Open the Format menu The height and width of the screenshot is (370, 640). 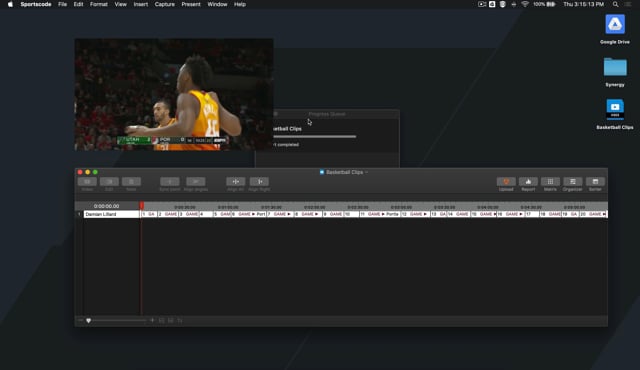click(x=99, y=4)
